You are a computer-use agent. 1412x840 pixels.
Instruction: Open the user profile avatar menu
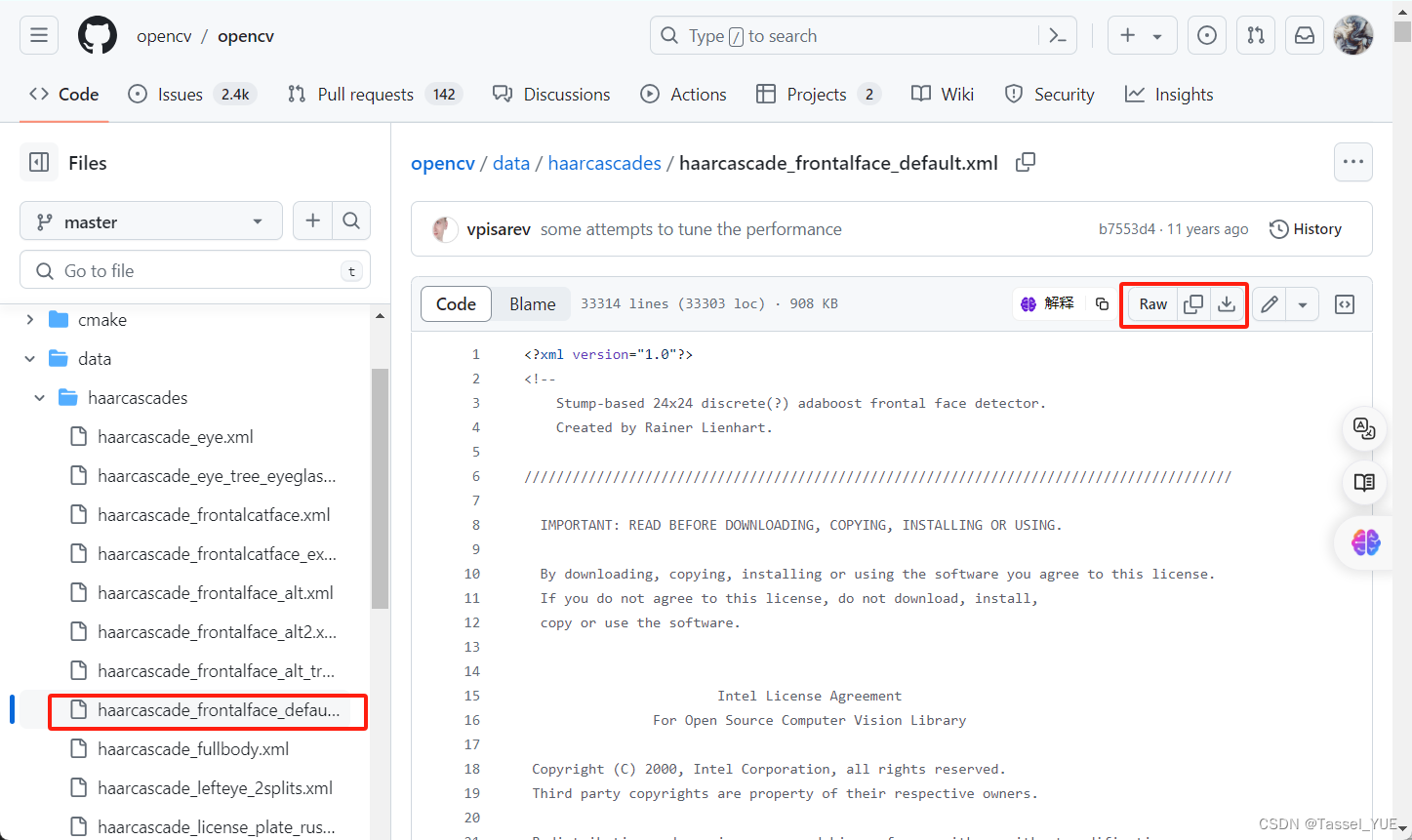[x=1353, y=36]
